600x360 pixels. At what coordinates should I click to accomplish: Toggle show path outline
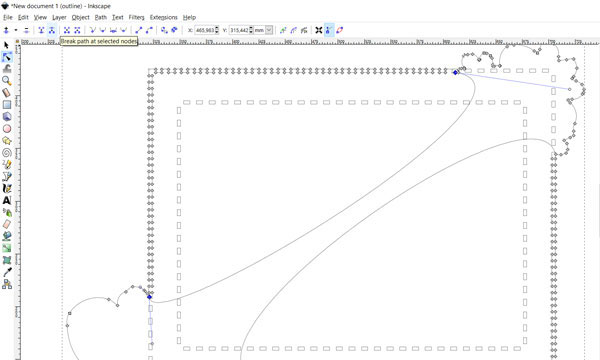(339, 30)
